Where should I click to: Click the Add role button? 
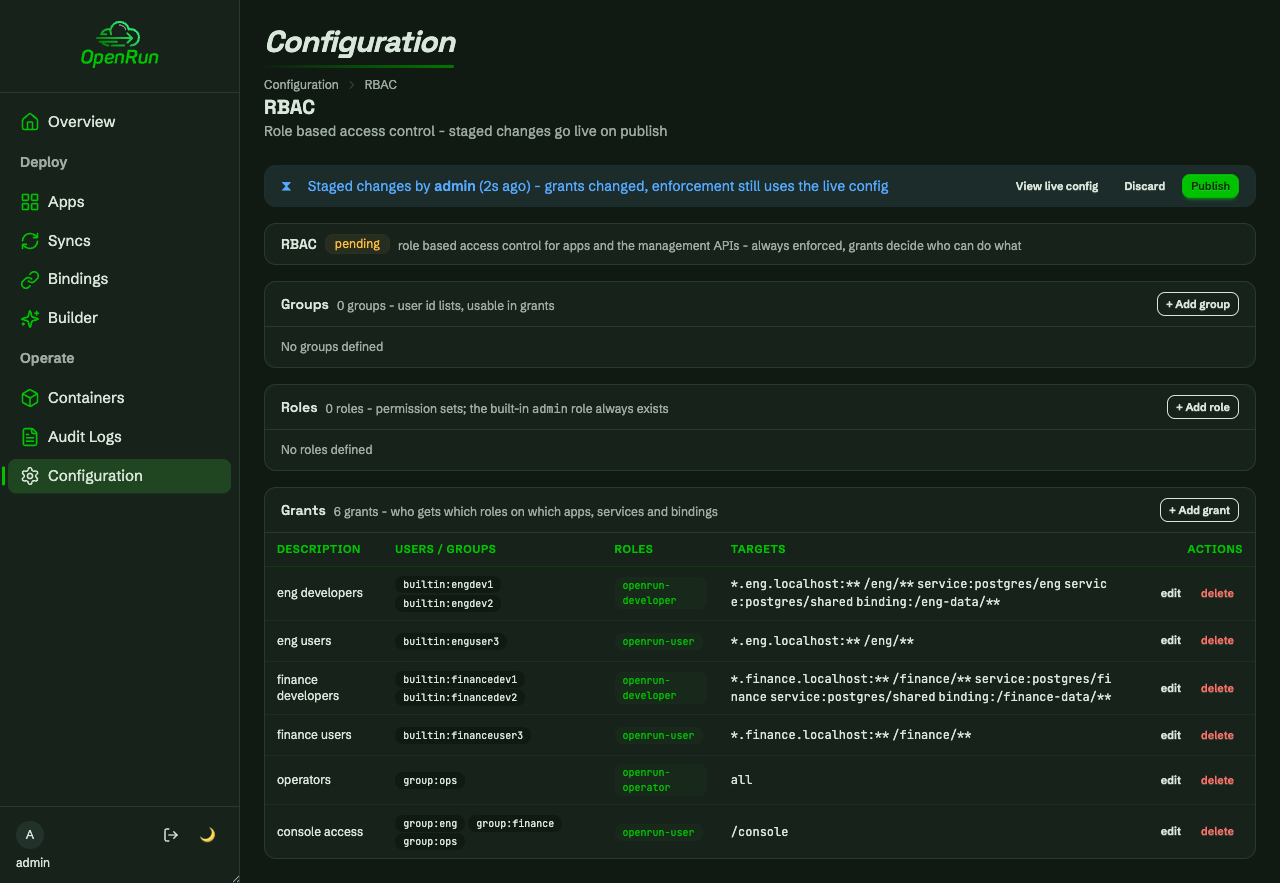point(1203,407)
